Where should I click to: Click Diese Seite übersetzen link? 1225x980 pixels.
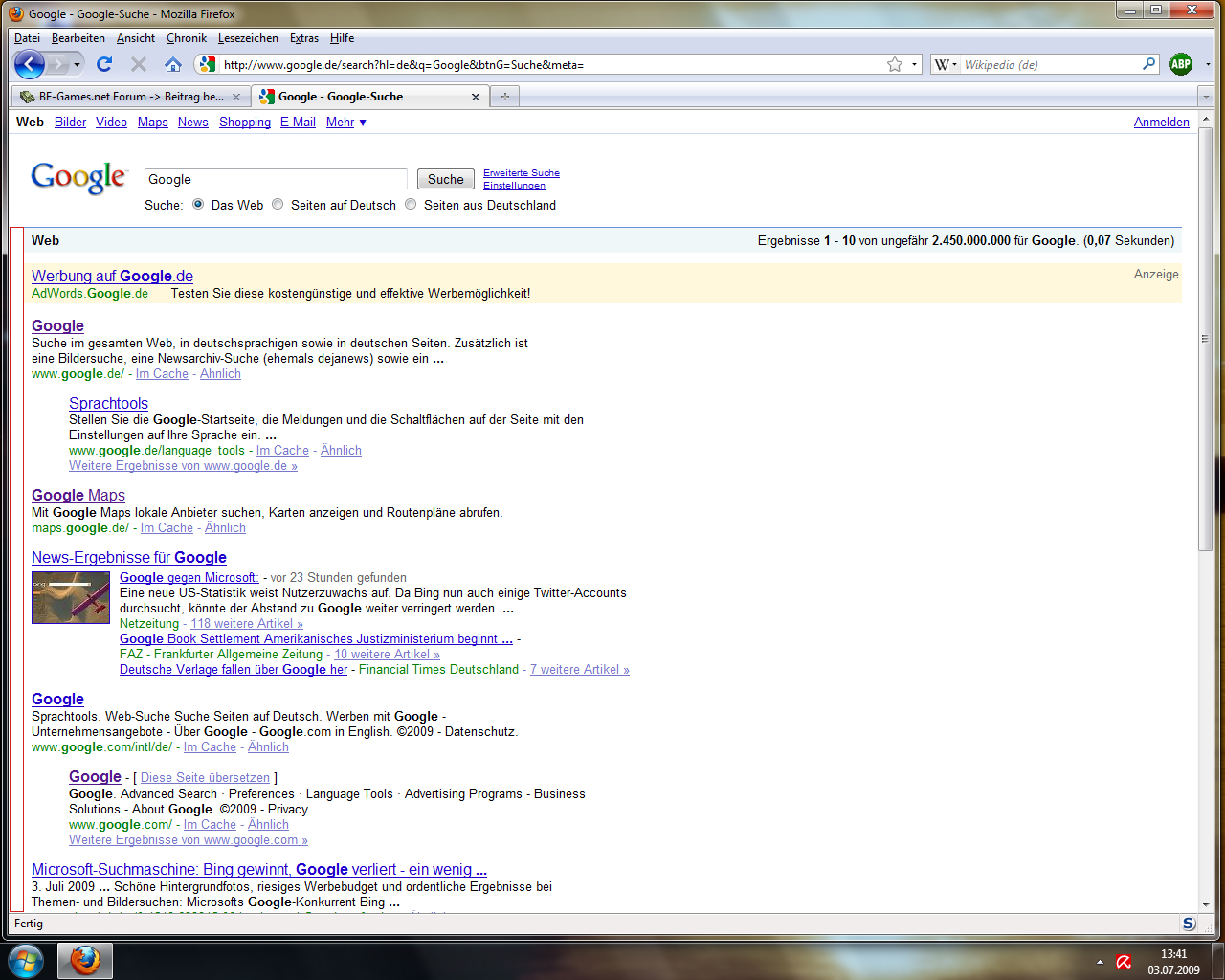click(x=205, y=778)
